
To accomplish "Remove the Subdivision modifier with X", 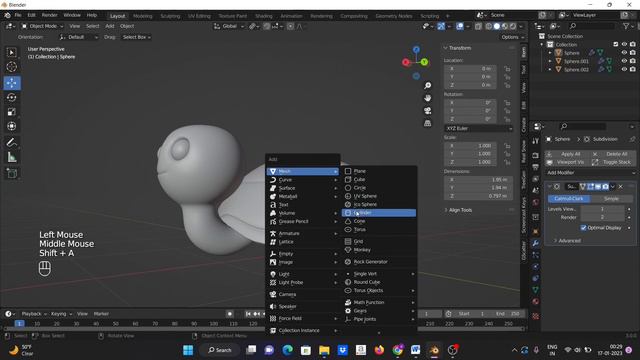I will (620, 187).
